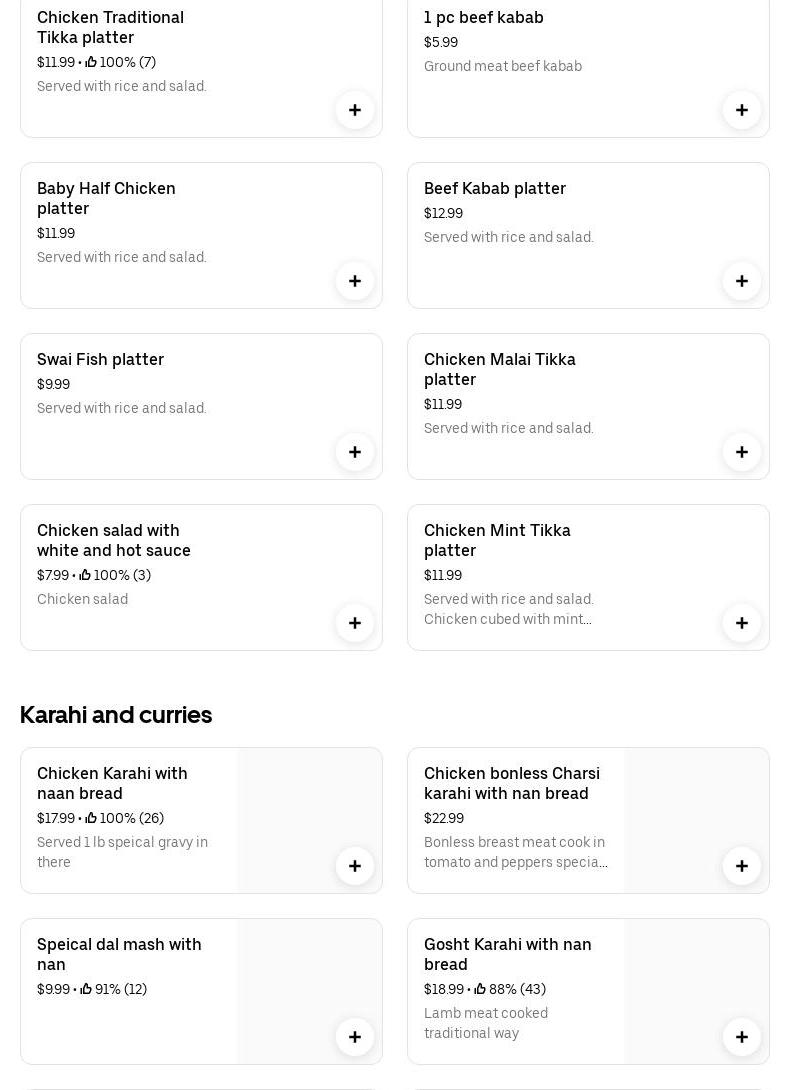
Task: Open Beef Kabab platter details
Action: pyautogui.click(x=494, y=188)
